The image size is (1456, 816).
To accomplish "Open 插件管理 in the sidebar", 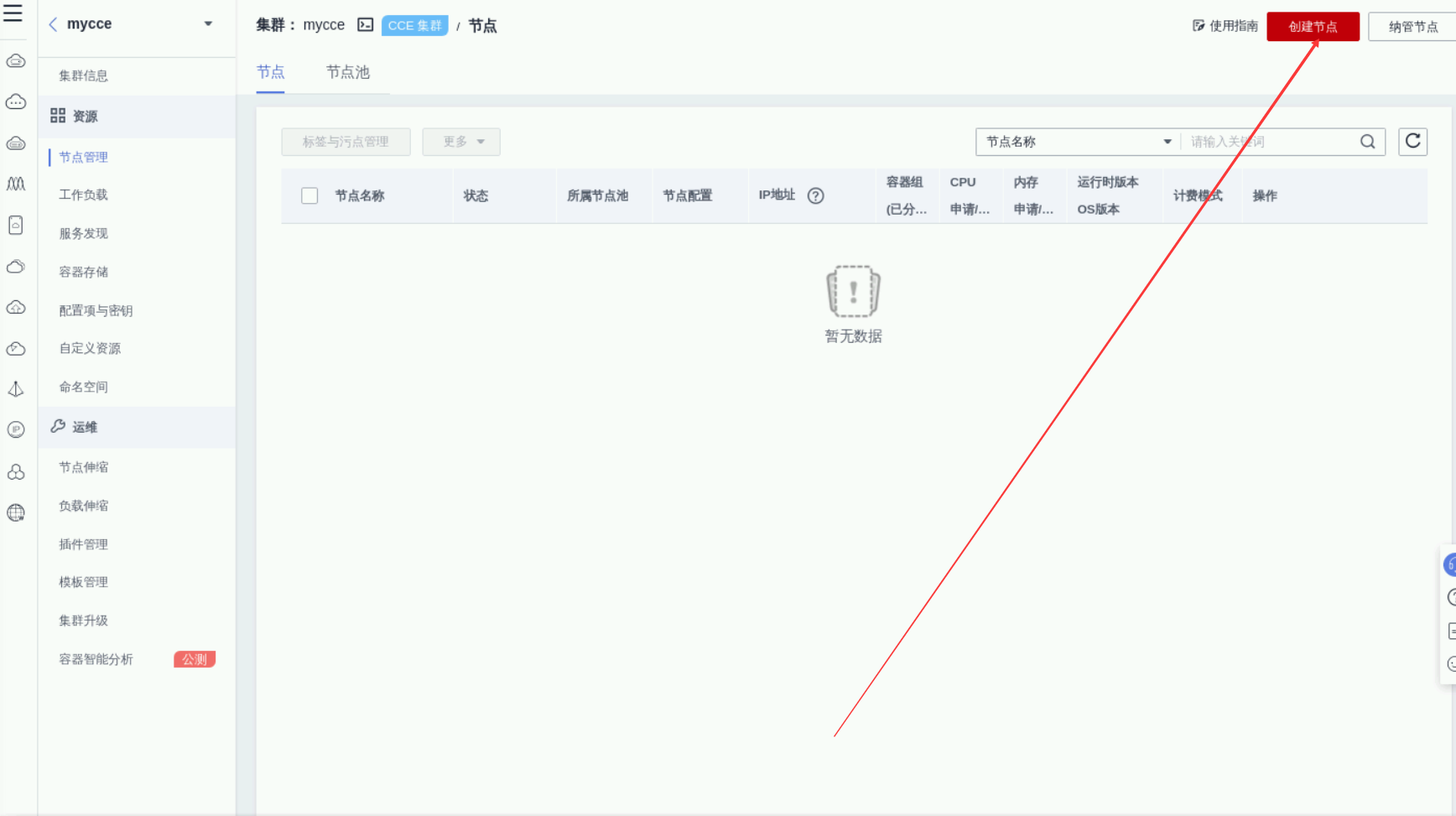I will (x=84, y=544).
